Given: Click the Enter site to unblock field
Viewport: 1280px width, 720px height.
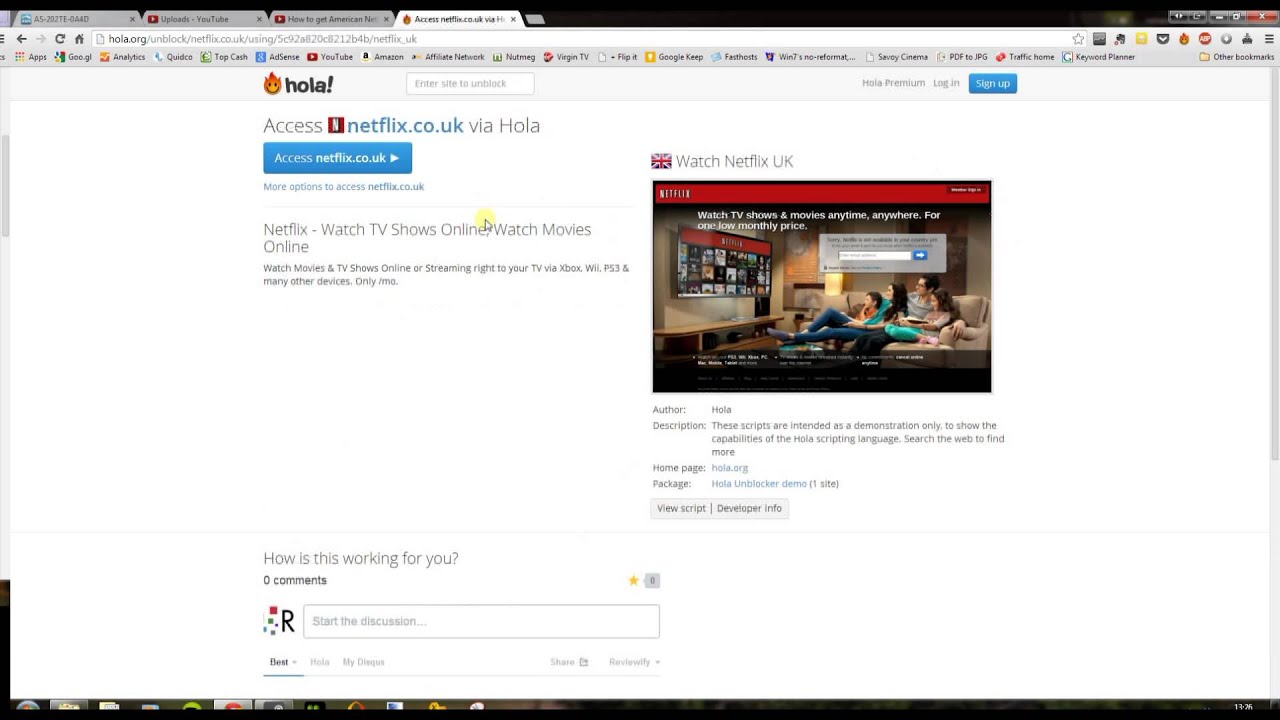Looking at the screenshot, I should 470,84.
